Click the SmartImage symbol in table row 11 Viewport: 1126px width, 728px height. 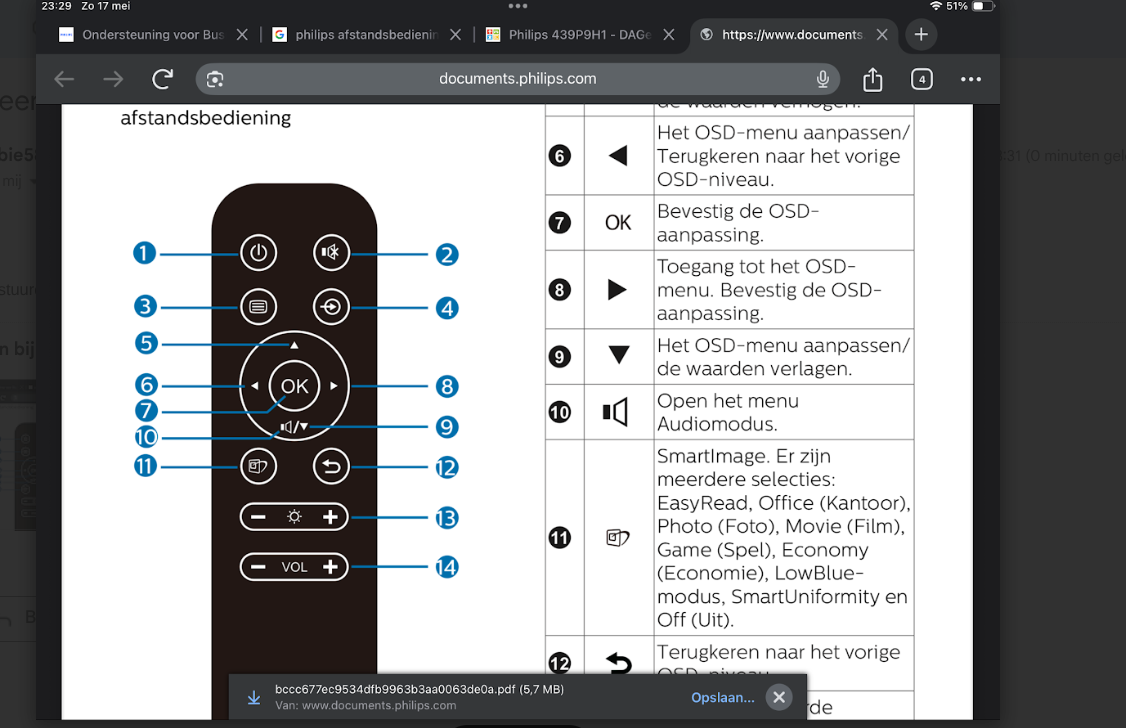click(618, 537)
